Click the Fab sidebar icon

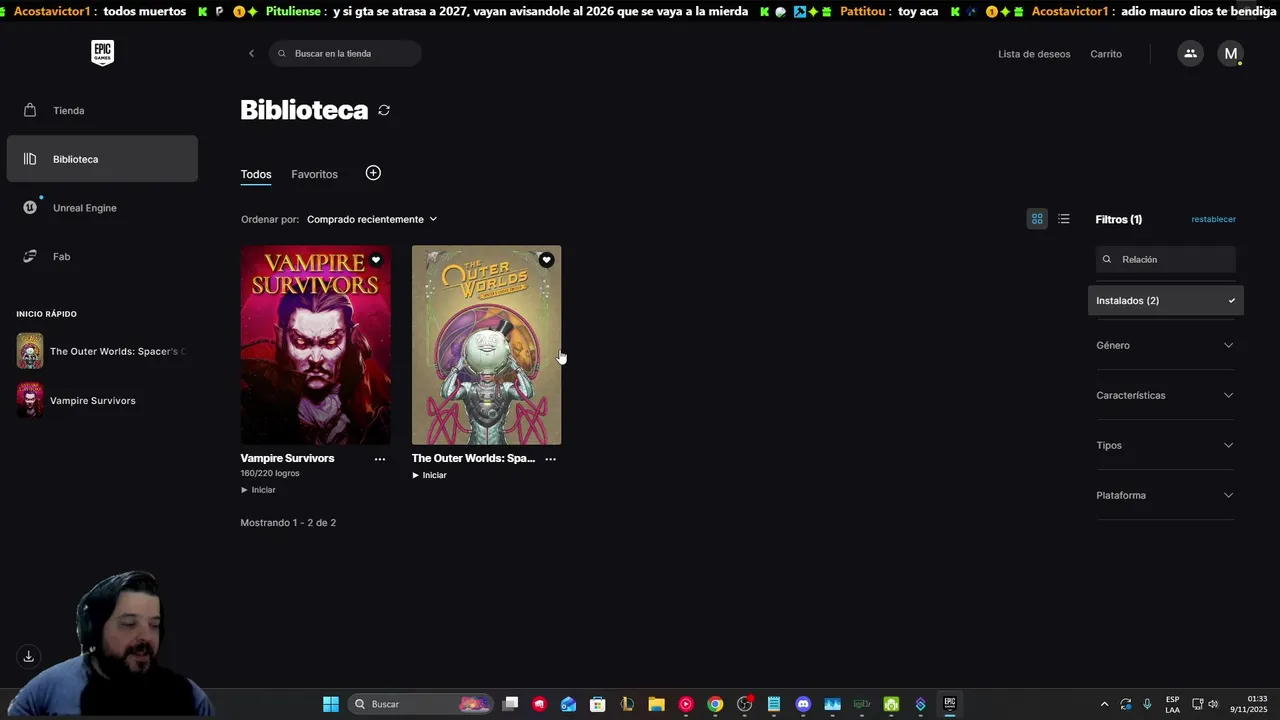click(30, 257)
